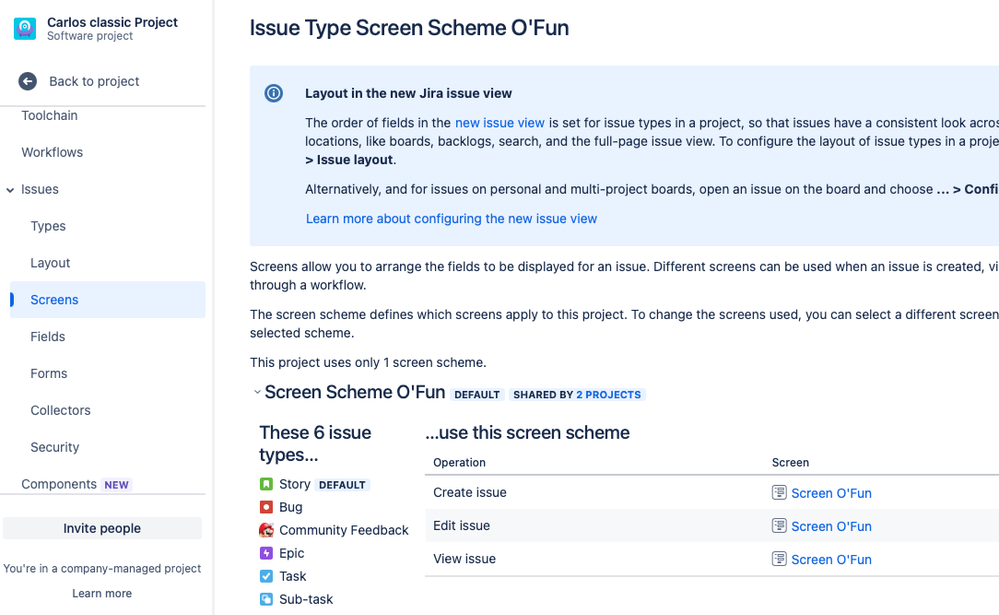Go Back to project
The image size is (999, 615).
click(x=94, y=82)
